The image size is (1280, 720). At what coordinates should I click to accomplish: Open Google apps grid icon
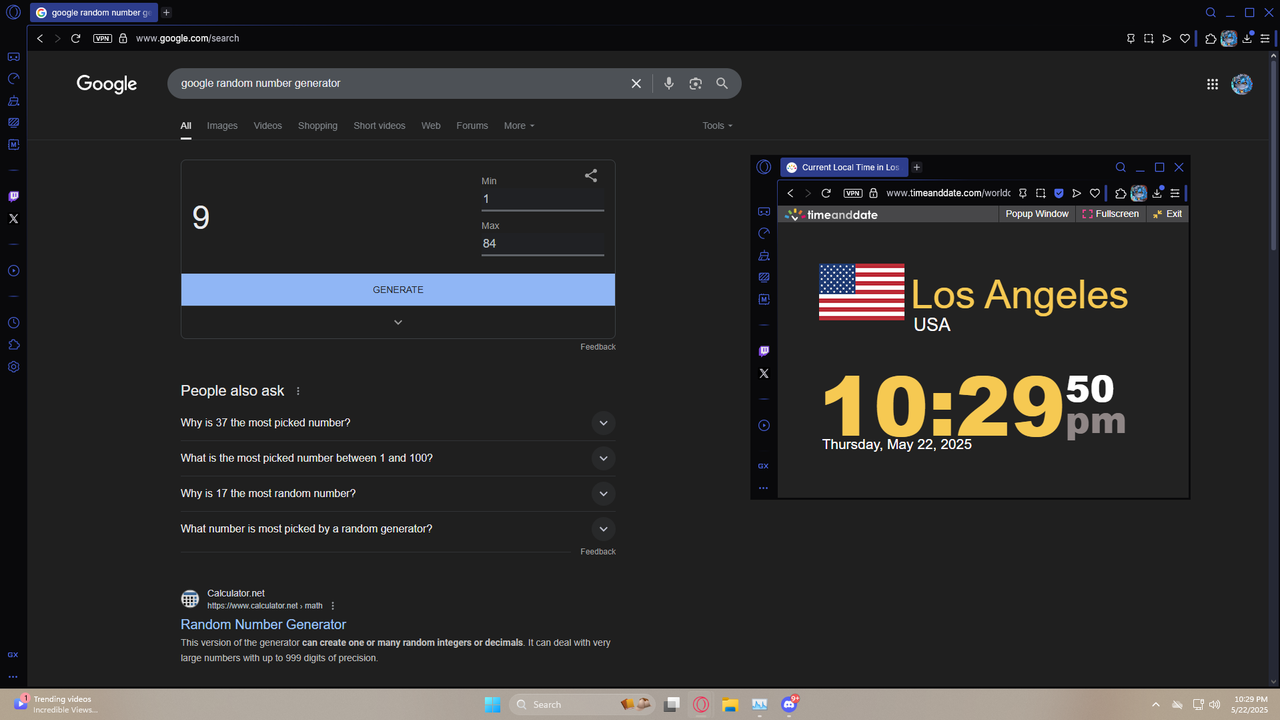1212,85
